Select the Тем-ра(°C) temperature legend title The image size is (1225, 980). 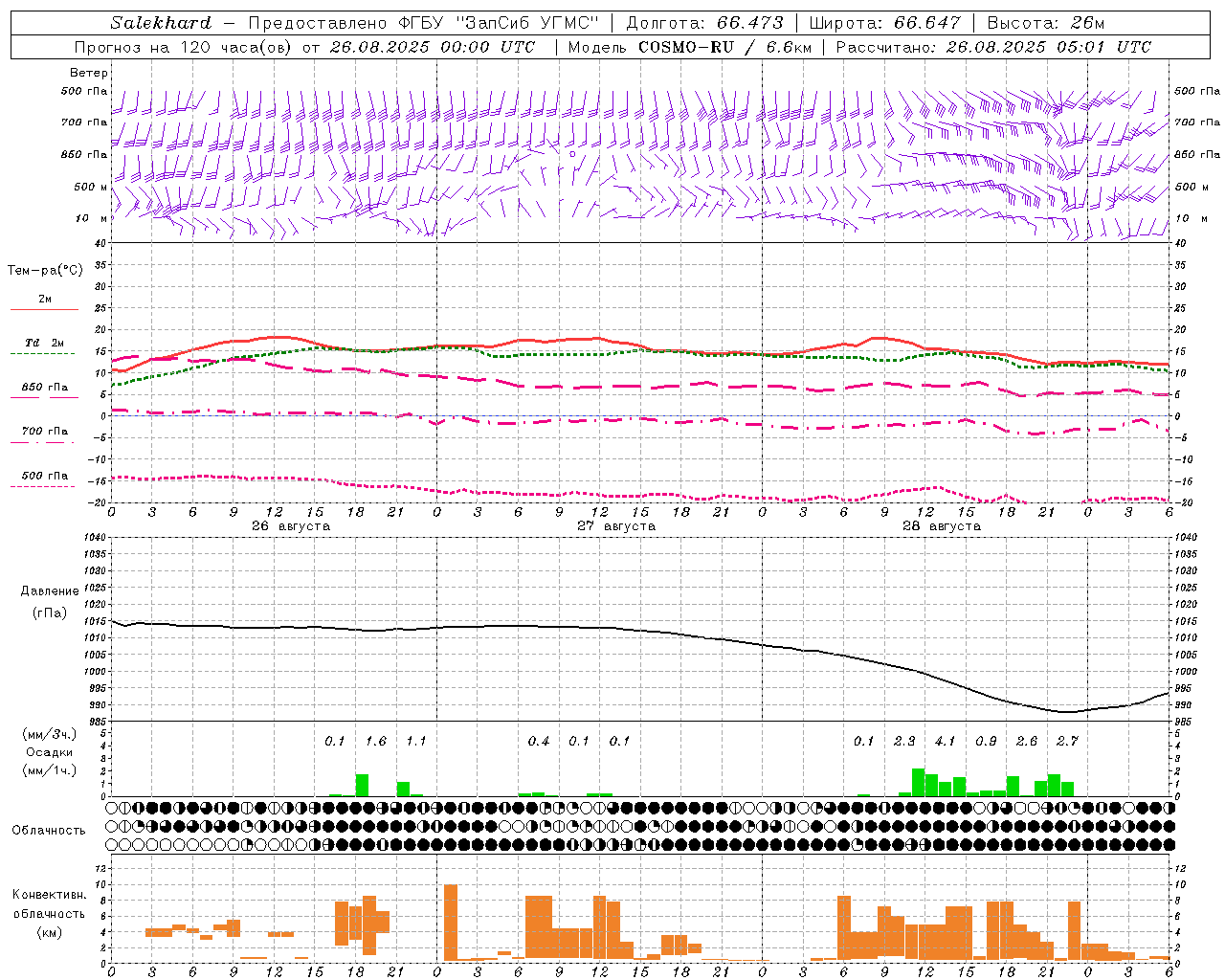coord(45,271)
